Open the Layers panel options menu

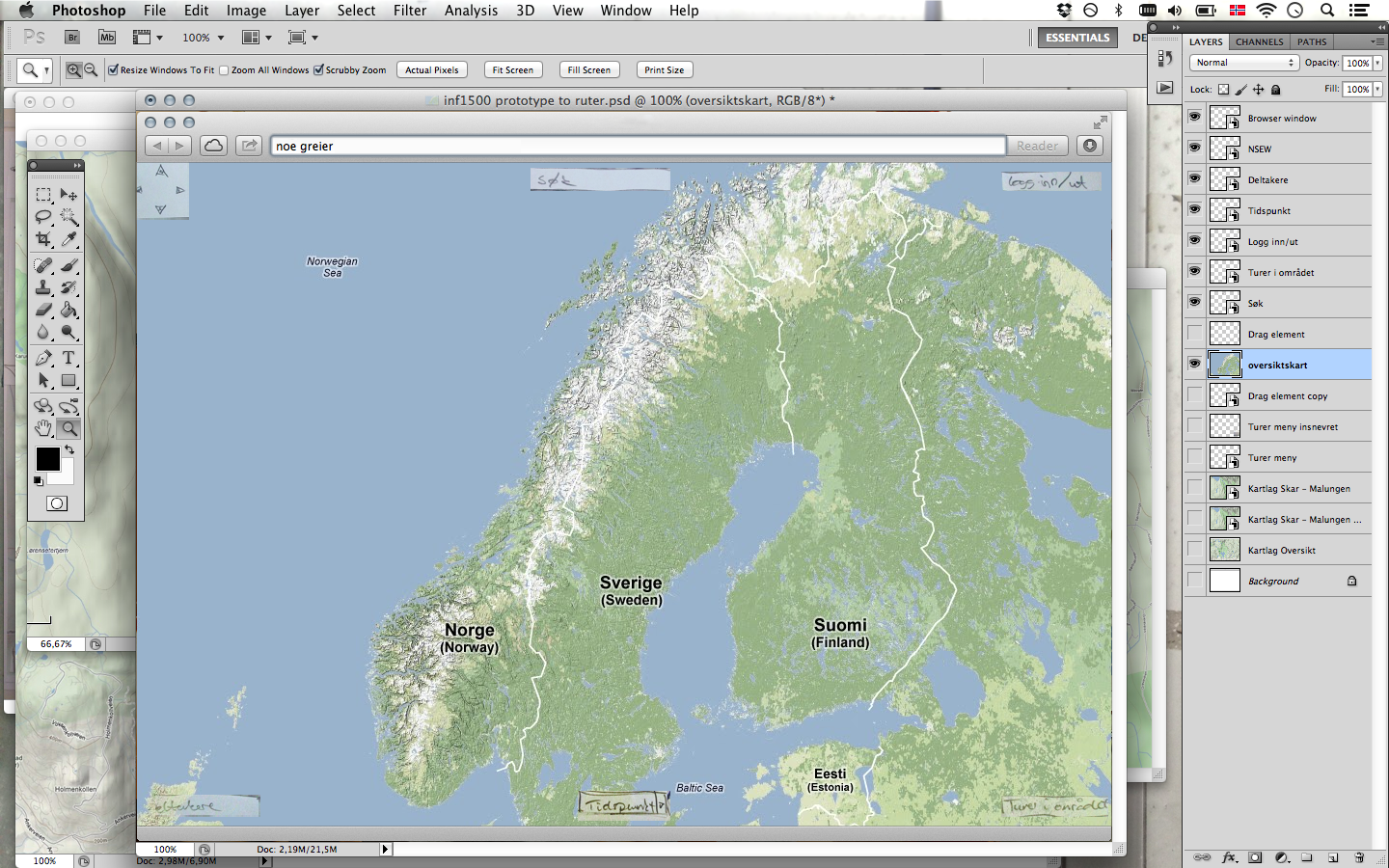pos(1376,41)
